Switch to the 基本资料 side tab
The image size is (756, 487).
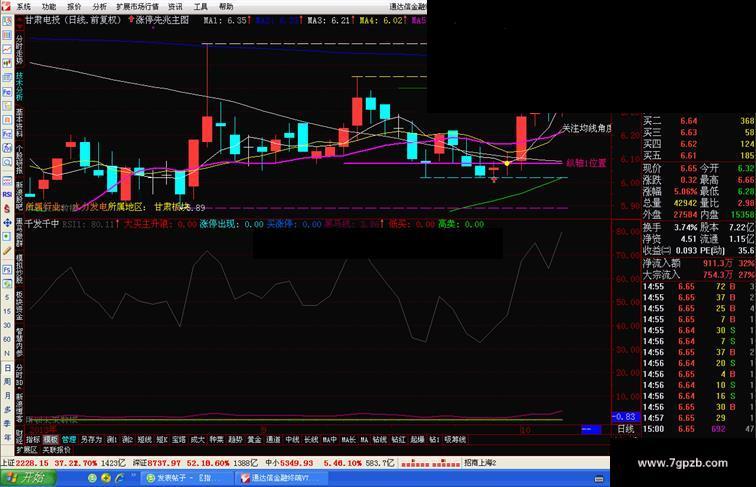pyautogui.click(x=19, y=123)
